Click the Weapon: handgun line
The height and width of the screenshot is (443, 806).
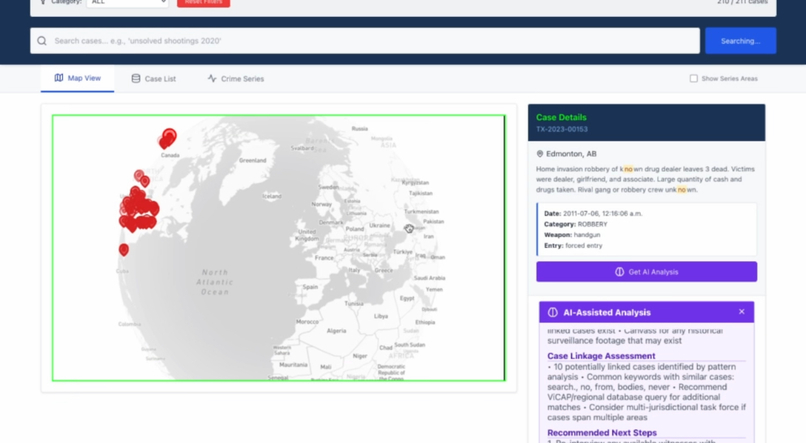point(572,235)
